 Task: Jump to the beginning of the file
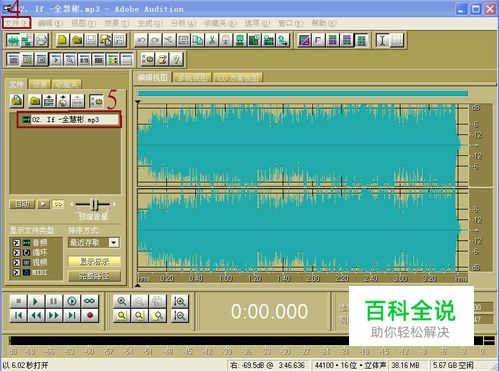point(18,315)
